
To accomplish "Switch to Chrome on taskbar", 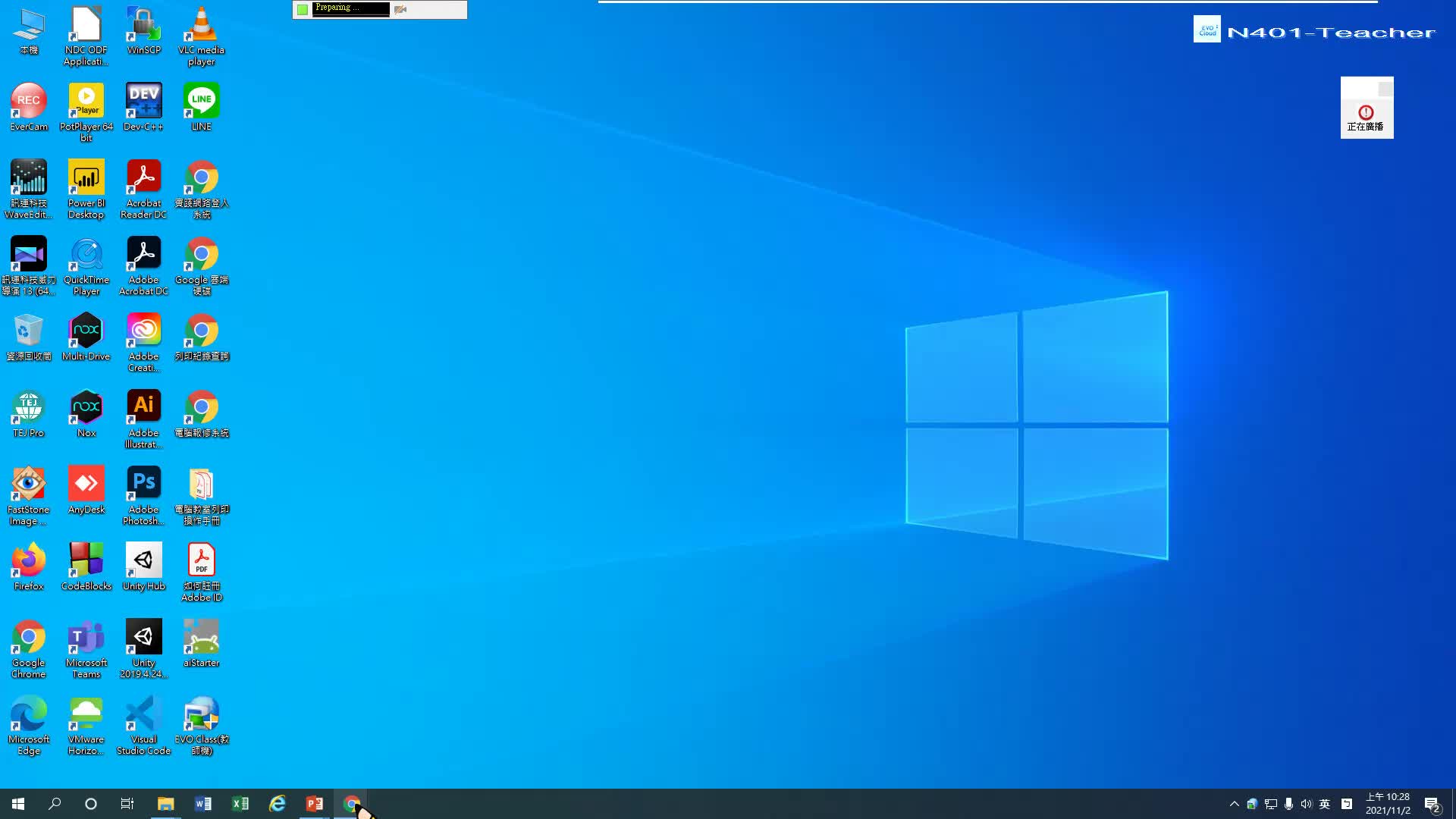I will click(x=351, y=804).
